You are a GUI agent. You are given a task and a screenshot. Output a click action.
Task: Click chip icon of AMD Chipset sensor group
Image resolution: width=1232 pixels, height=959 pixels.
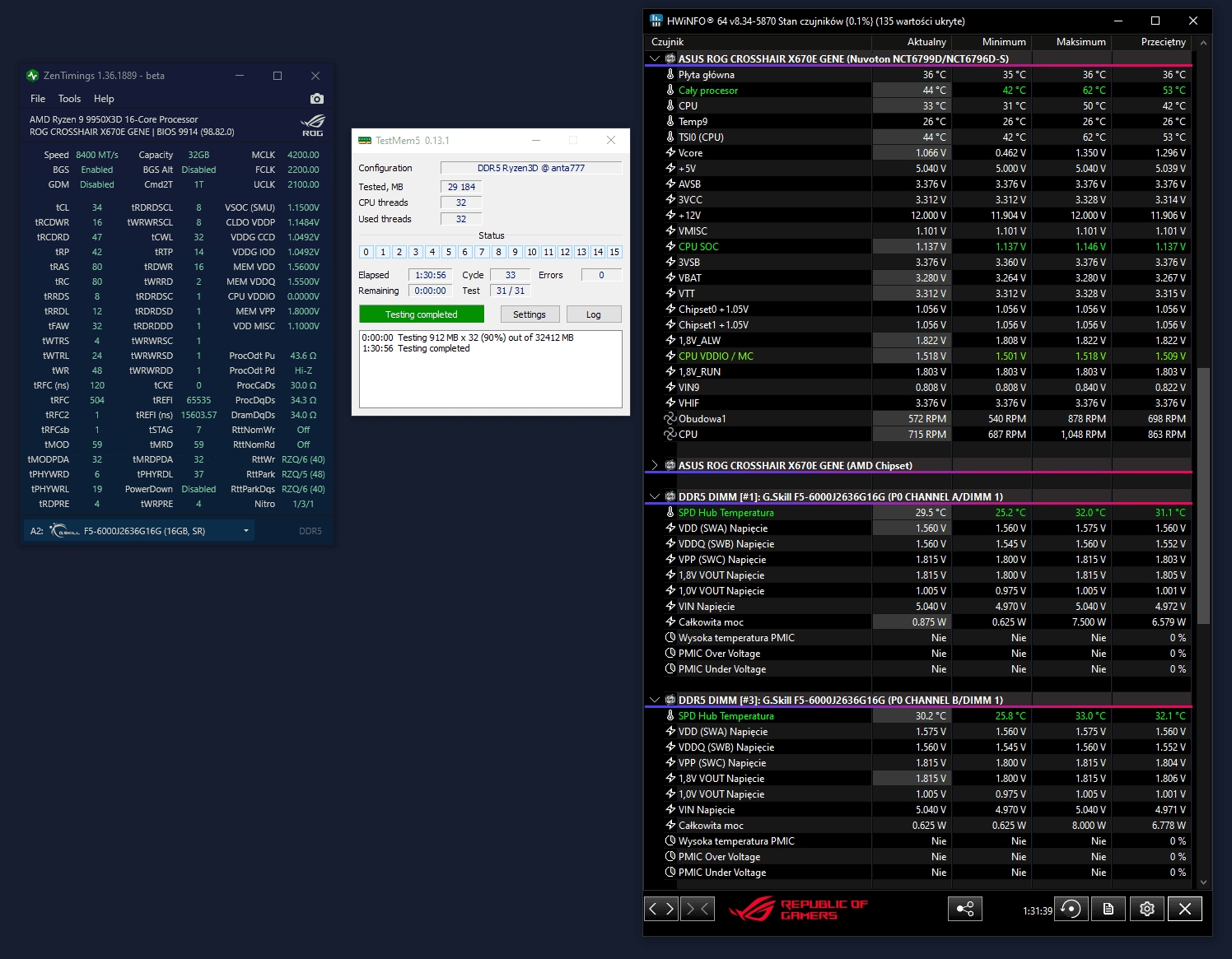670,465
